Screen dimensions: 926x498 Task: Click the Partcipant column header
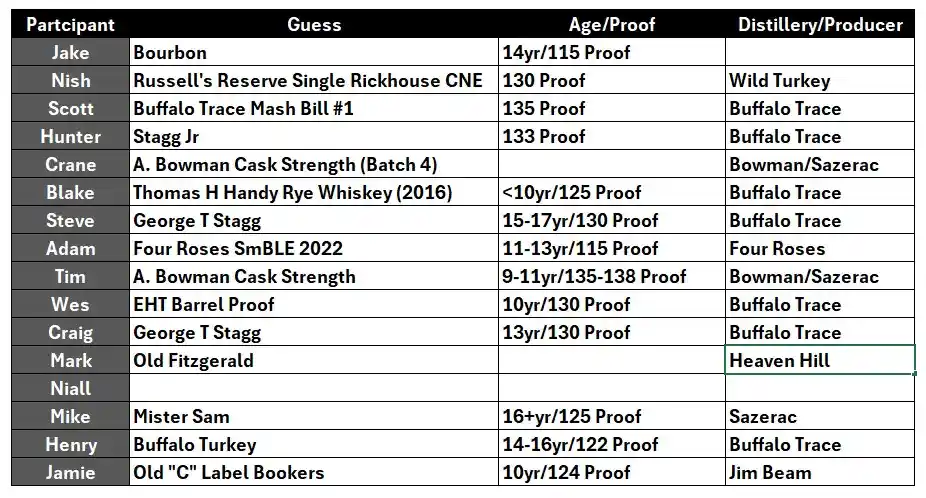pos(70,24)
